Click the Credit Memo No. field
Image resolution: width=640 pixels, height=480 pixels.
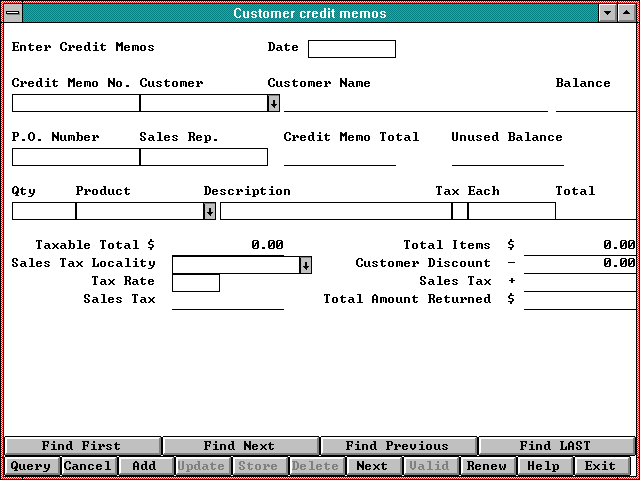(x=75, y=103)
